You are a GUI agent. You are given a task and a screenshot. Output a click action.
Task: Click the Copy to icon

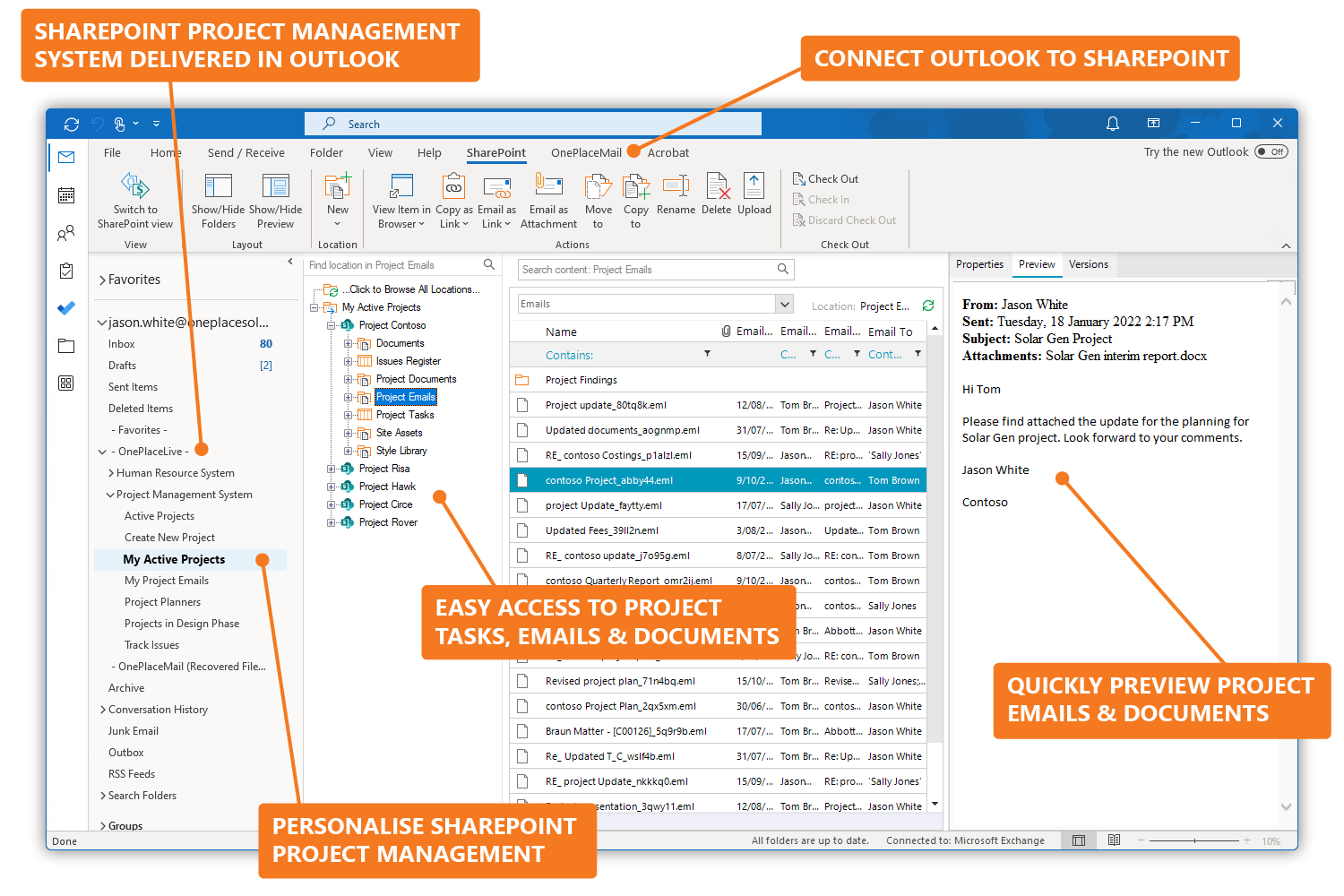point(636,186)
